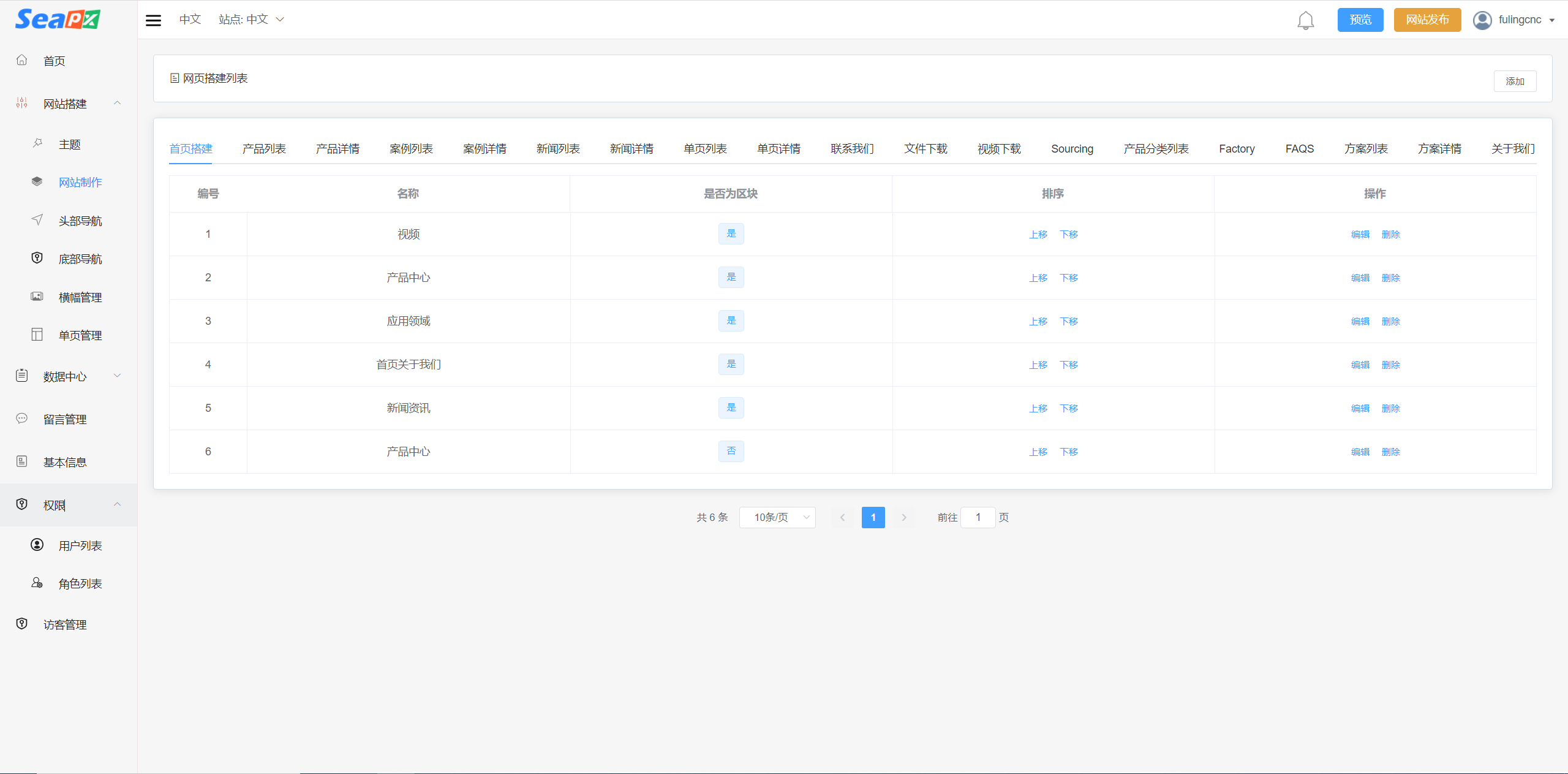Collapse the 网站搭建 menu chevron
This screenshot has height=774, width=1568.
pos(118,103)
